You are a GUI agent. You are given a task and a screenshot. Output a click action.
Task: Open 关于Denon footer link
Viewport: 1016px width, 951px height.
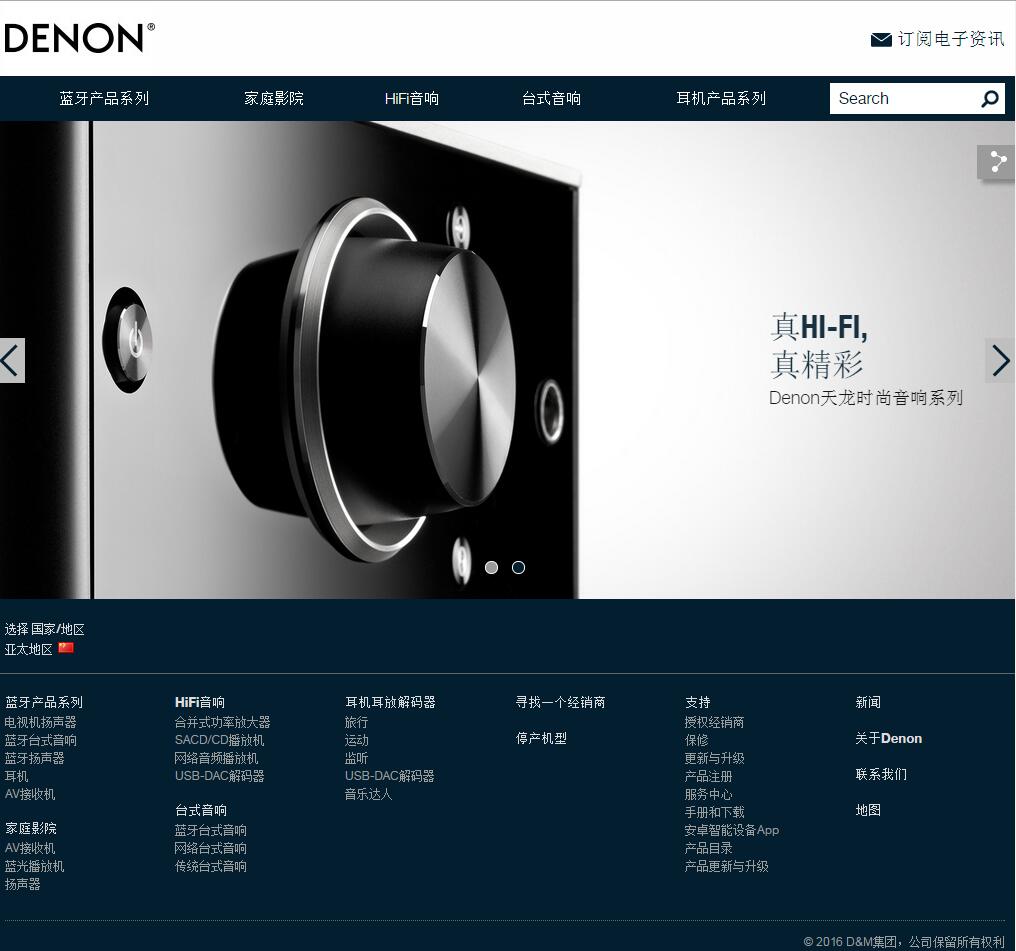888,739
